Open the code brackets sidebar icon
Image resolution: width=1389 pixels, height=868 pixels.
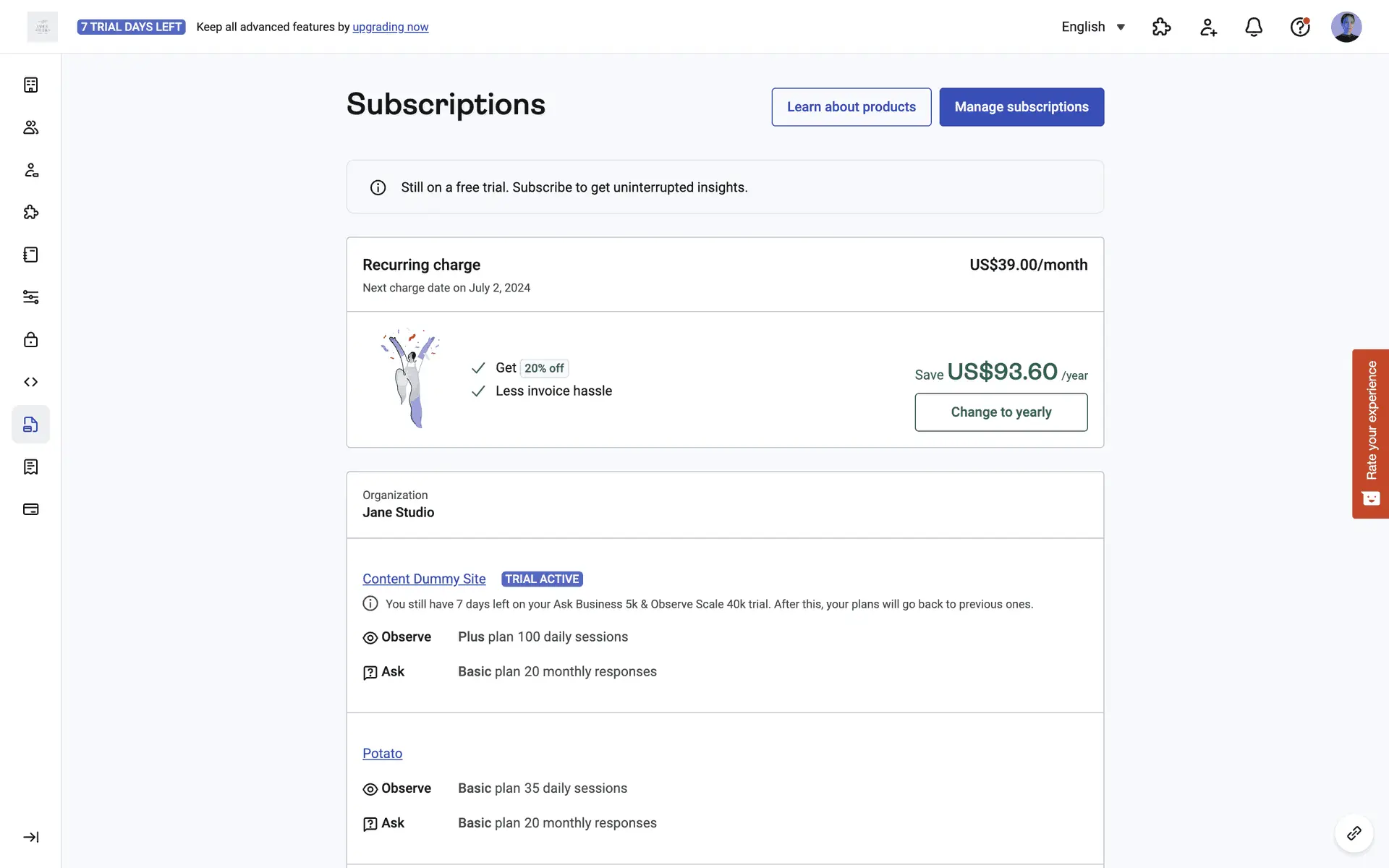[x=31, y=382]
